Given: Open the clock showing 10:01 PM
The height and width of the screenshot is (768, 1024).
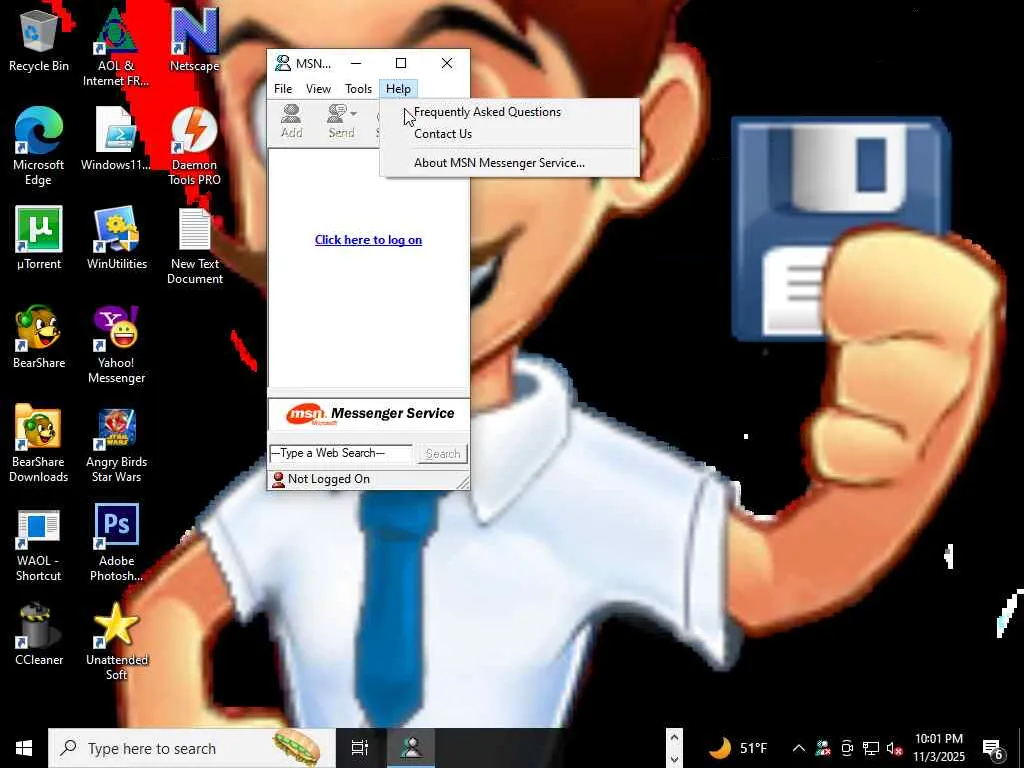Looking at the screenshot, I should [x=938, y=748].
